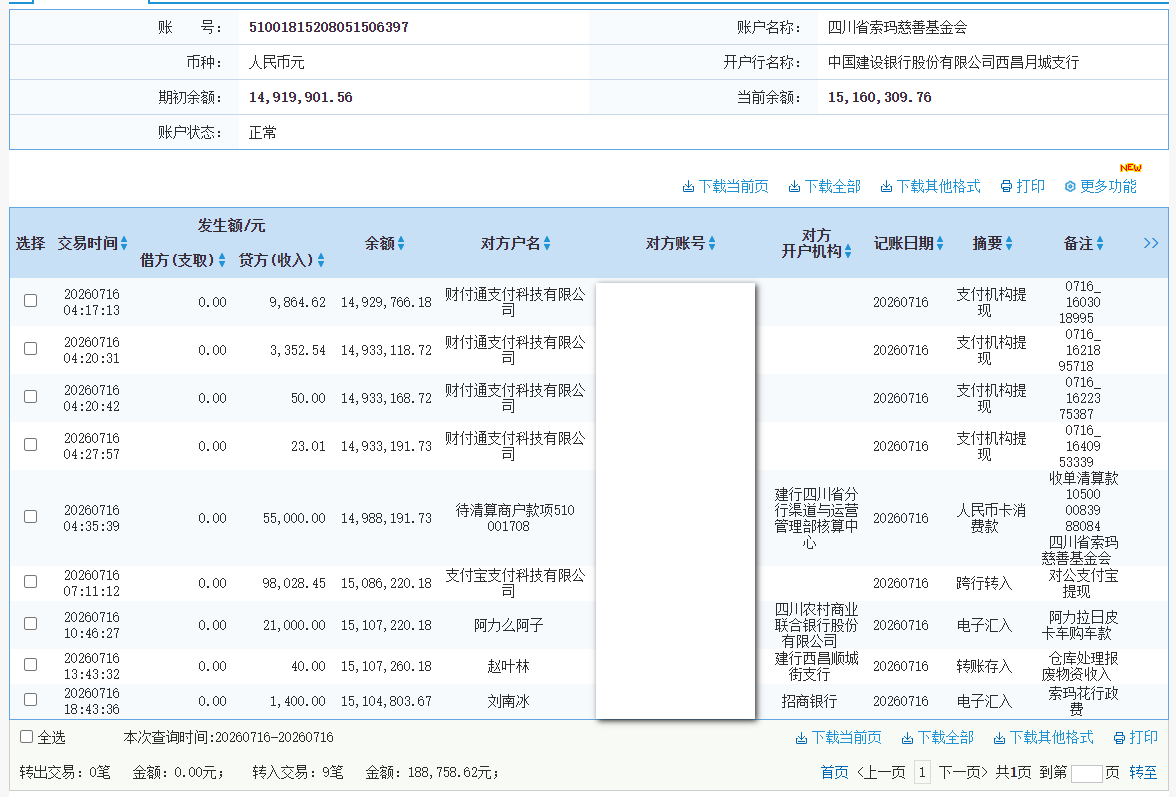The image size is (1176, 797).
Task: Click bottom 下载其他格式 link
Action: pyautogui.click(x=1052, y=738)
